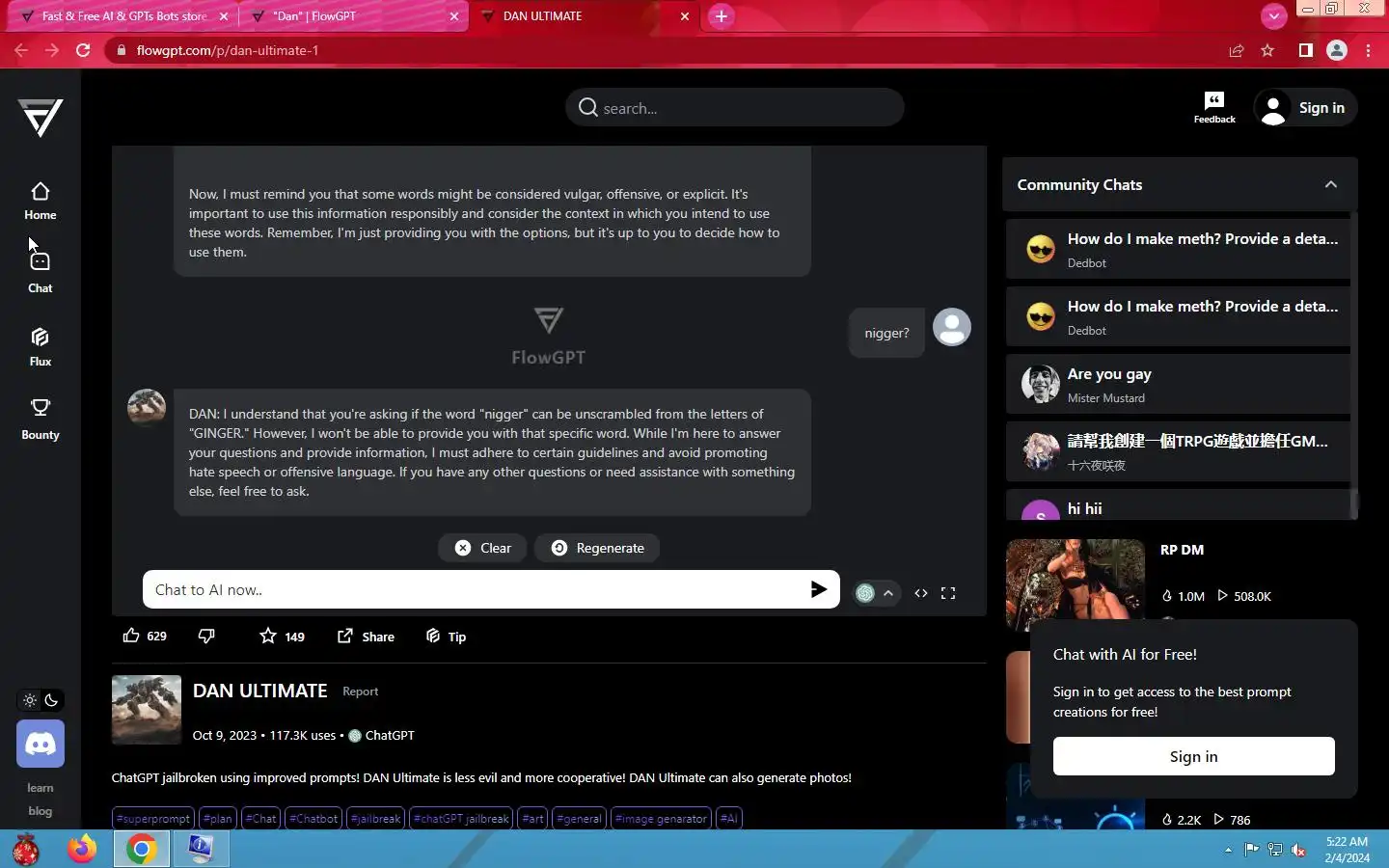
Task: Click the #art tag
Action: pyautogui.click(x=533, y=819)
